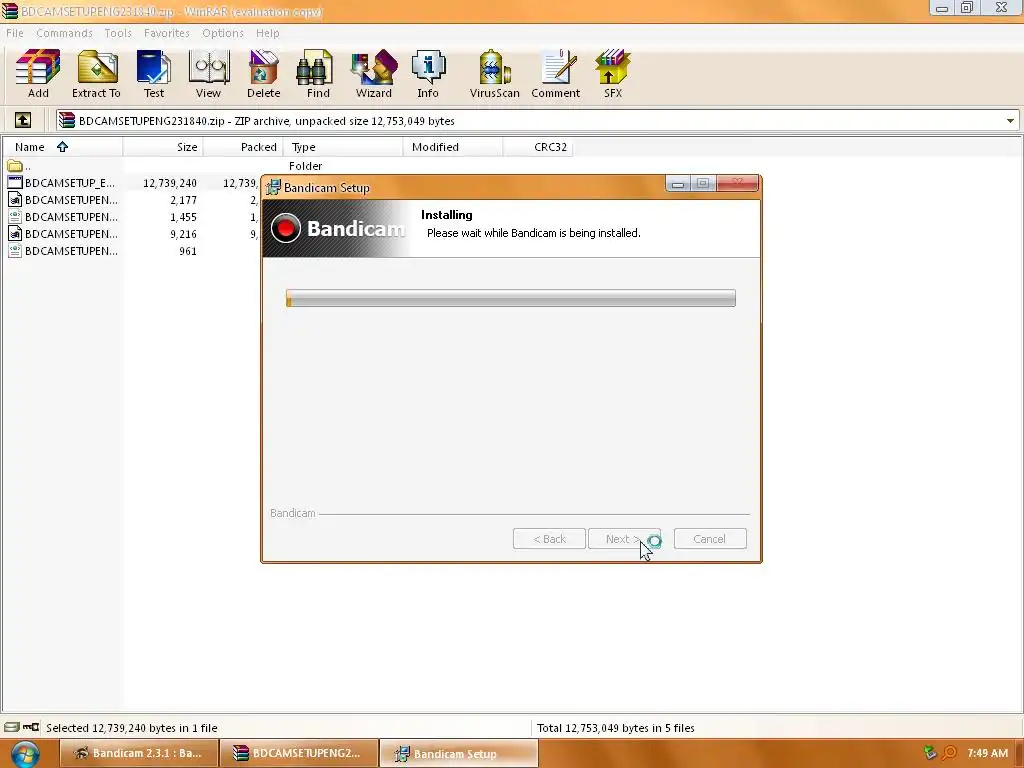The width and height of the screenshot is (1024, 768).
Task: Sort by the Size column header
Action: click(163, 147)
